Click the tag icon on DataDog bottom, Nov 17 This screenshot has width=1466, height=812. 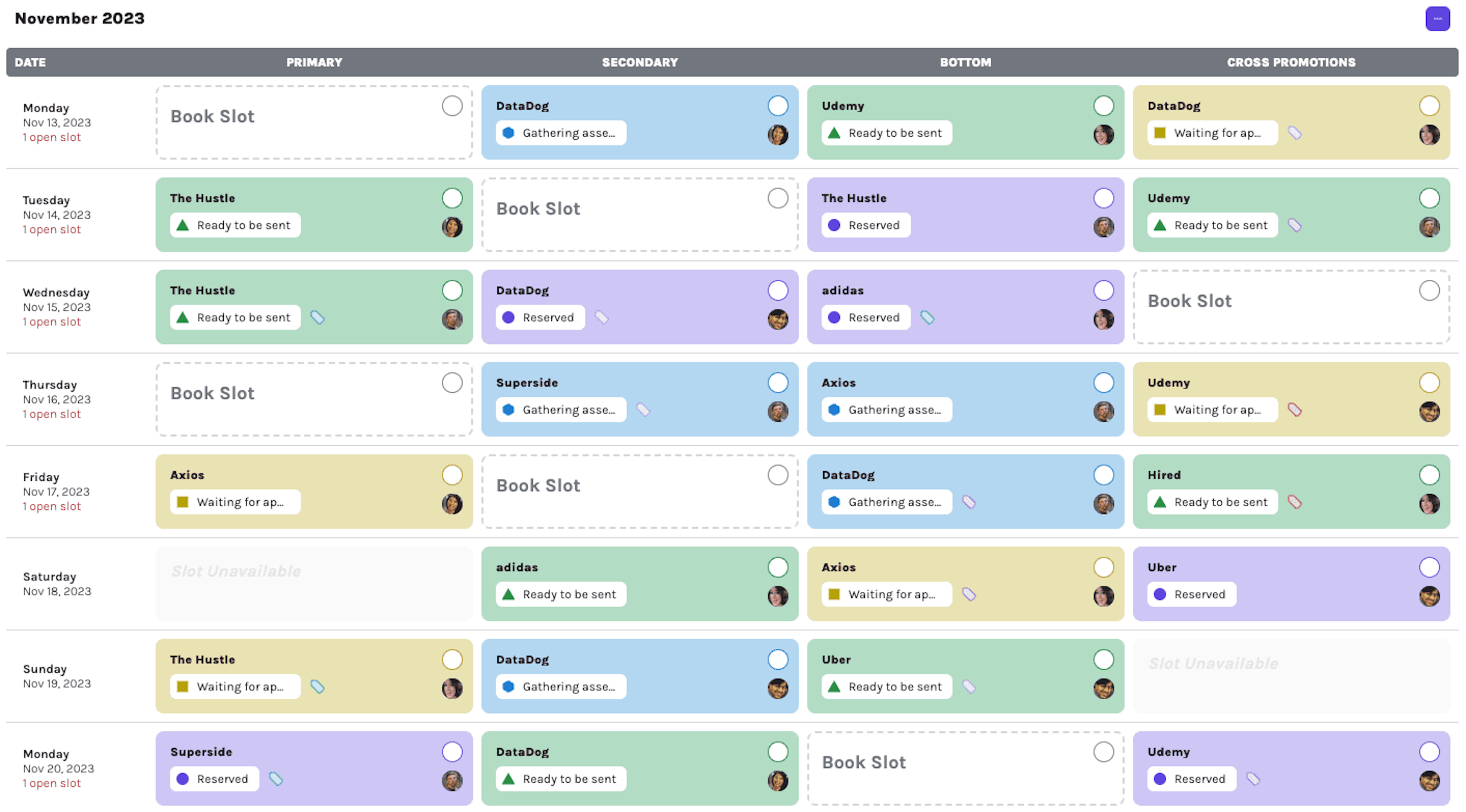click(x=969, y=502)
